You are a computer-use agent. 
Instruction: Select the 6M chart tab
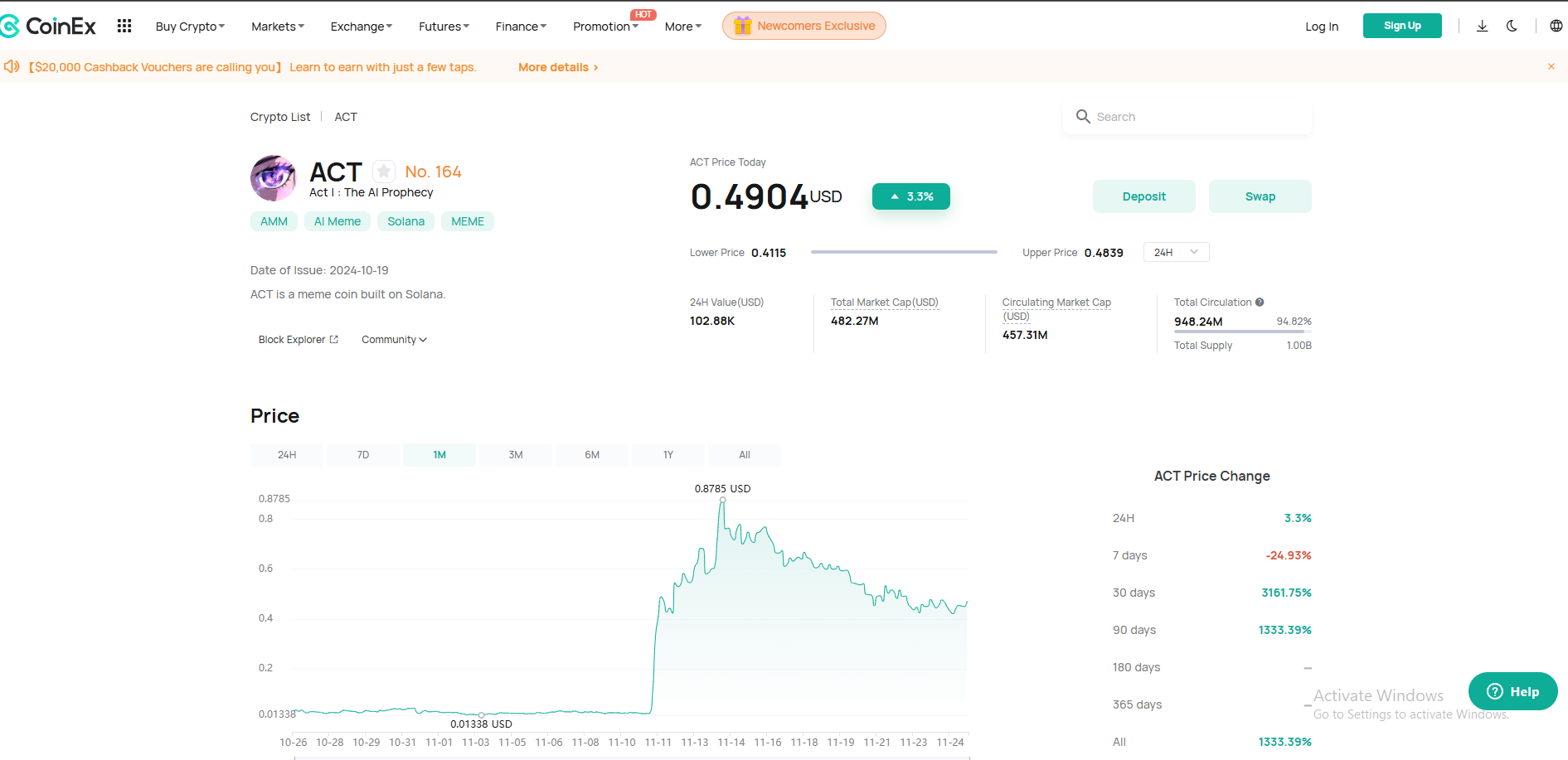pyautogui.click(x=592, y=455)
